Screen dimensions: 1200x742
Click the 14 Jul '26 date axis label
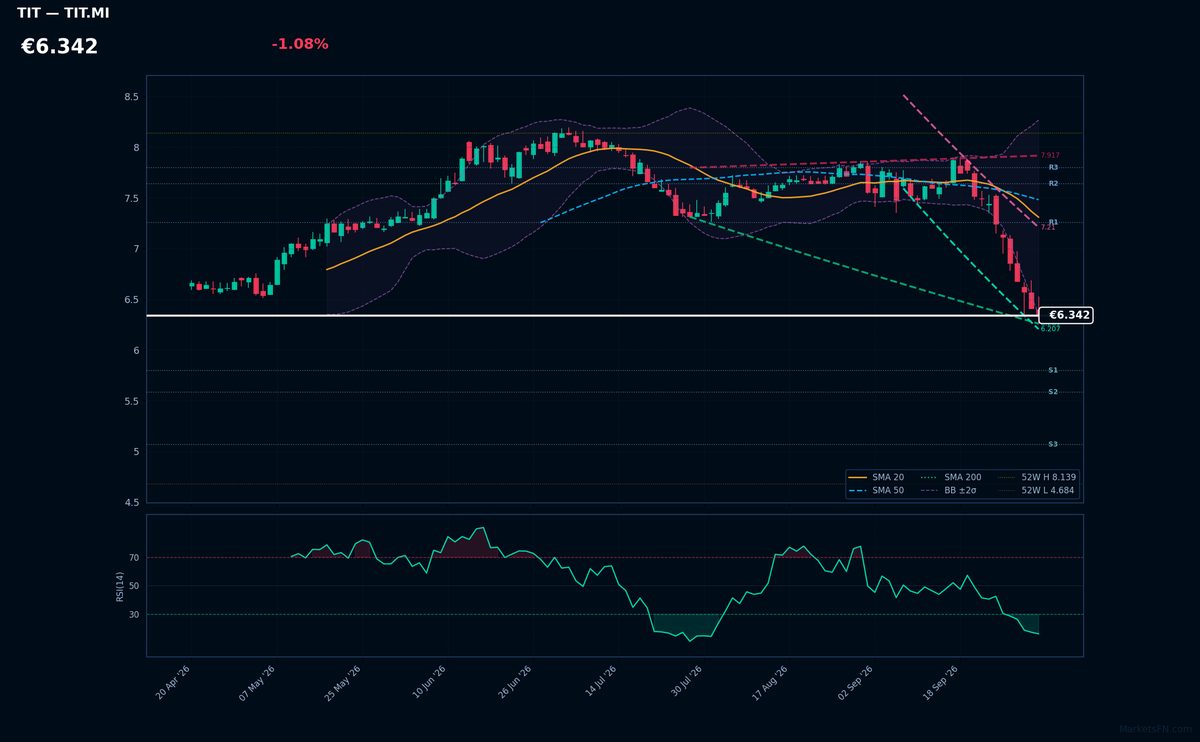click(602, 683)
